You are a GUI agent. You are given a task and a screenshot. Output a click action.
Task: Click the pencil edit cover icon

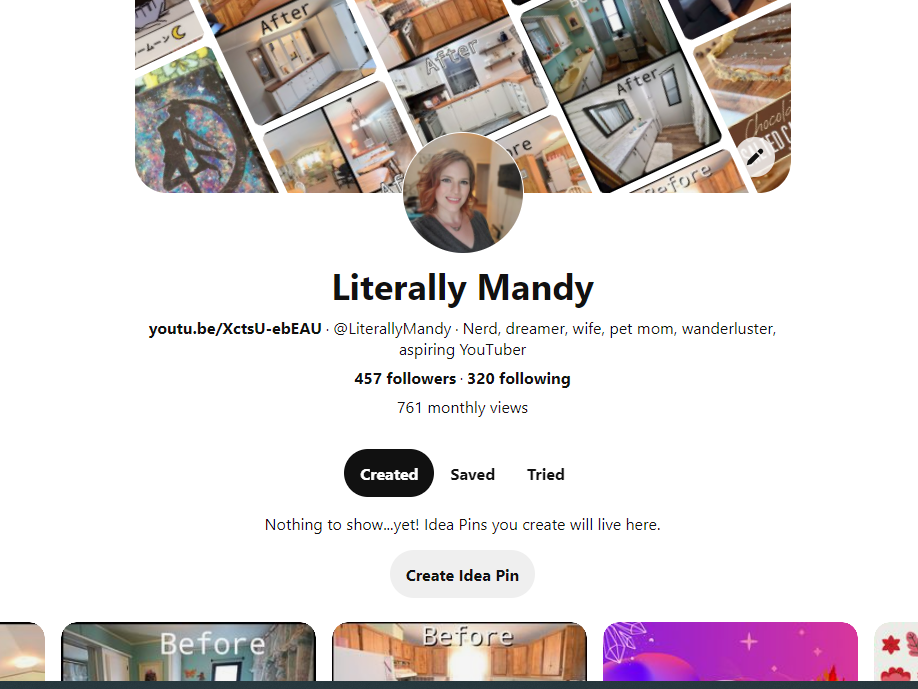755,157
